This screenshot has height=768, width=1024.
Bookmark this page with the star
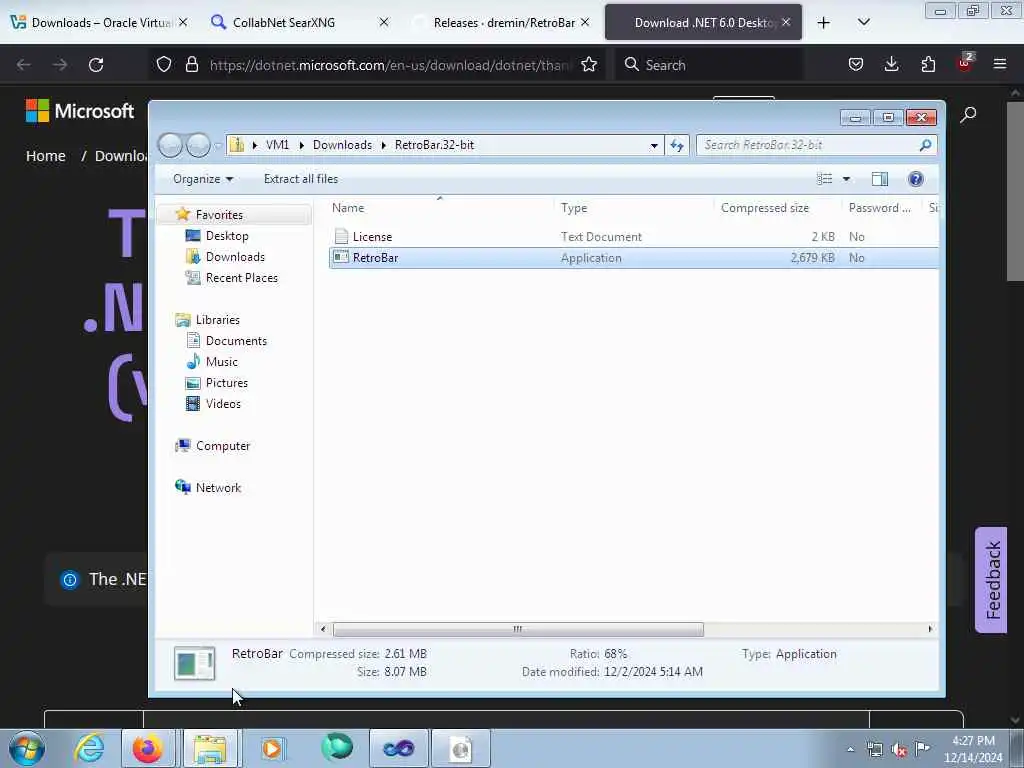pyautogui.click(x=589, y=65)
